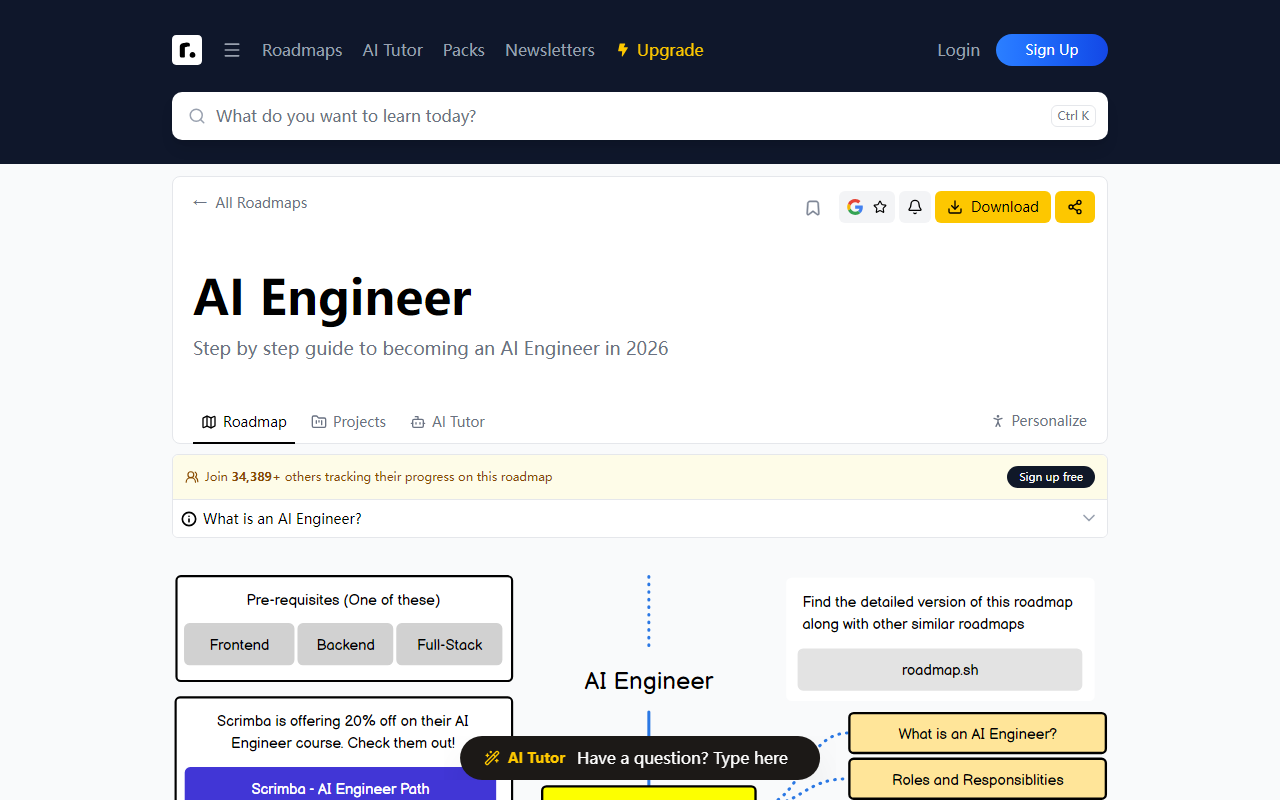The image size is (1280, 800).
Task: Click the search magnifier icon
Action: pos(197,116)
